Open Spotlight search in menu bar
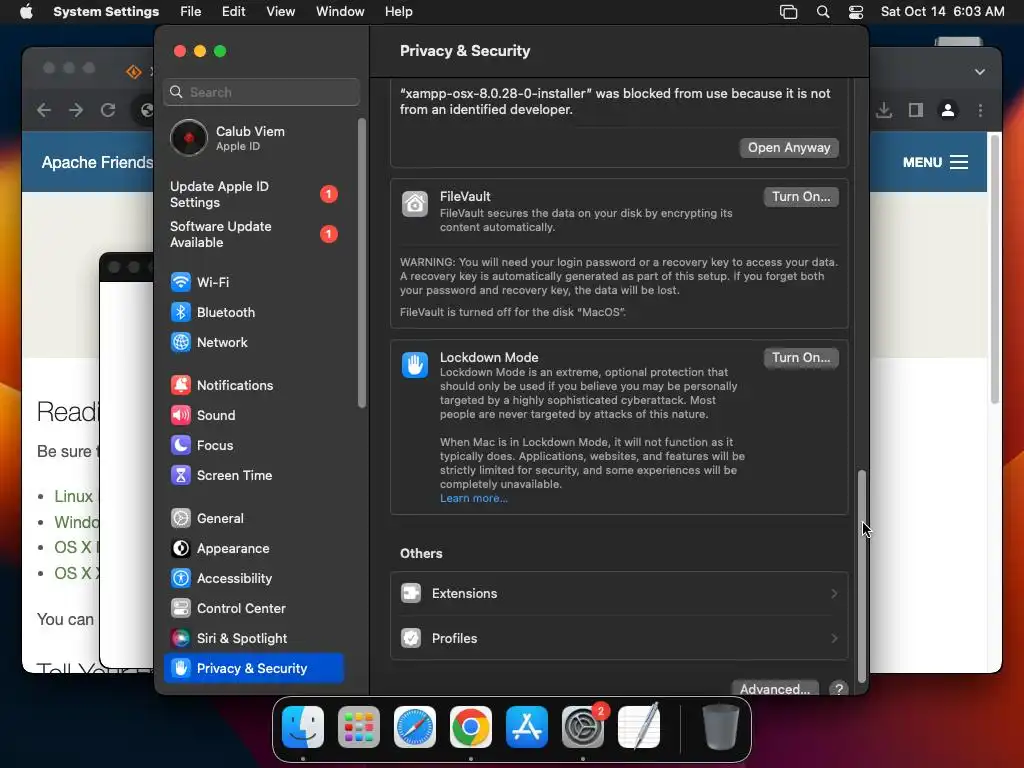Image resolution: width=1024 pixels, height=768 pixels. pyautogui.click(x=823, y=12)
